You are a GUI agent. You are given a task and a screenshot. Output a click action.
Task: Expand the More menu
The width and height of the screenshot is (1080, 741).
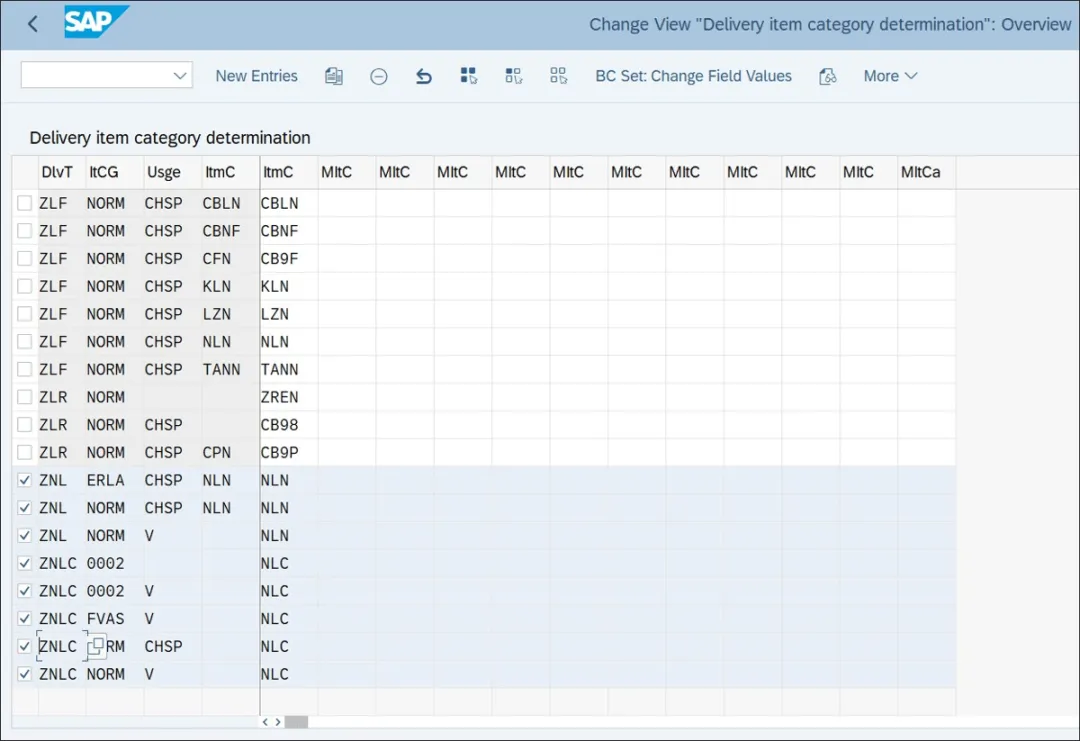[x=890, y=76]
